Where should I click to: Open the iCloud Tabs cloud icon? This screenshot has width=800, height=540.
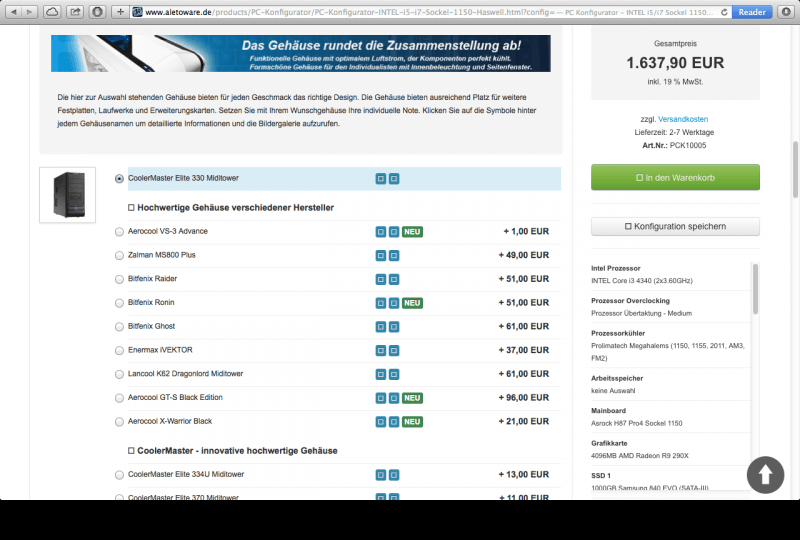[52, 12]
